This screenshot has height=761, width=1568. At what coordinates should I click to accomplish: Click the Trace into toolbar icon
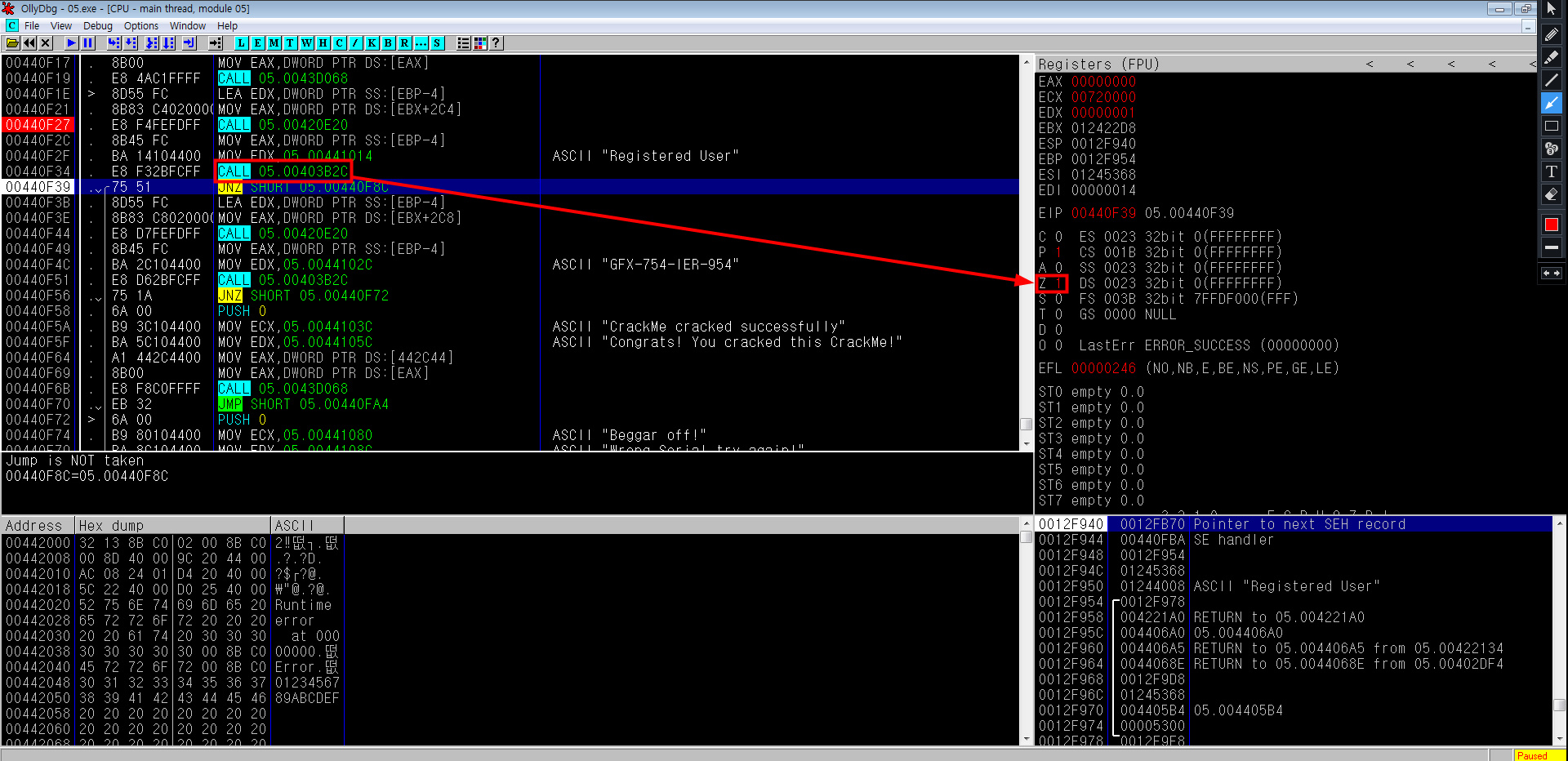pos(152,43)
